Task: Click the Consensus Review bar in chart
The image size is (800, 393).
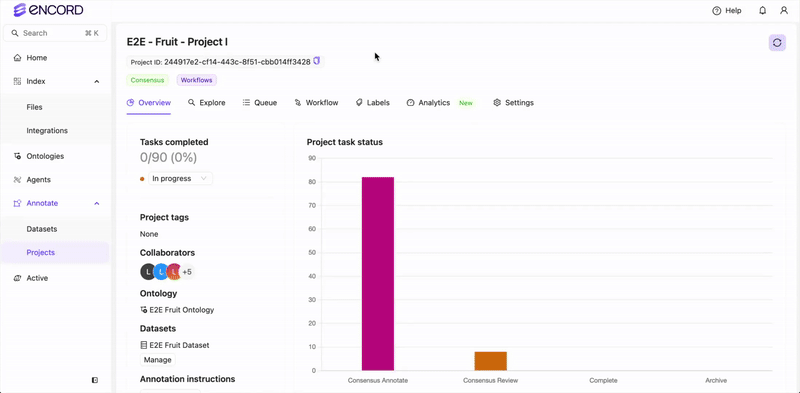Action: (490, 361)
